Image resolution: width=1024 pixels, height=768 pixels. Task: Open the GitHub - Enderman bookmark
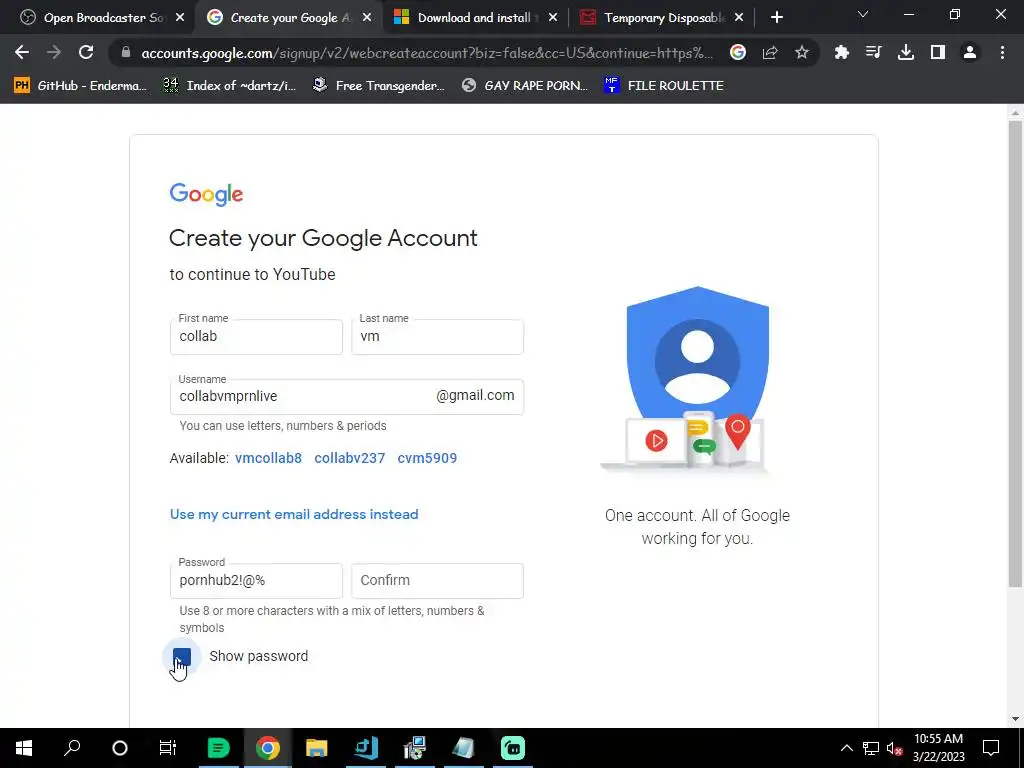coord(80,86)
